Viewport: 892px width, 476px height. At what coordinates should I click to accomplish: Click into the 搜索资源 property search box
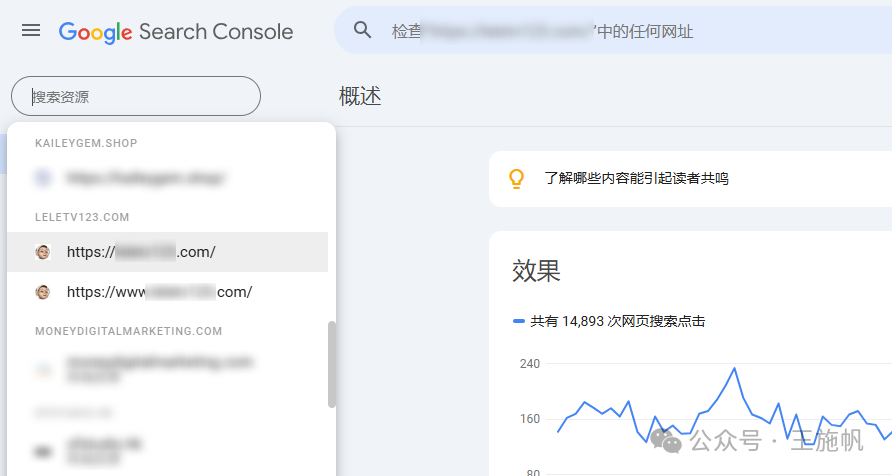click(136, 96)
